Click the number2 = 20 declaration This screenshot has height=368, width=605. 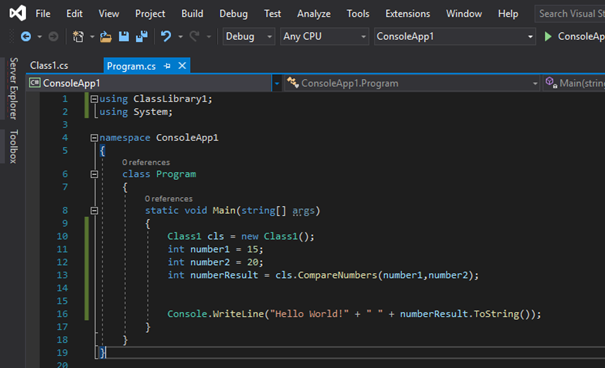pyautogui.click(x=215, y=262)
